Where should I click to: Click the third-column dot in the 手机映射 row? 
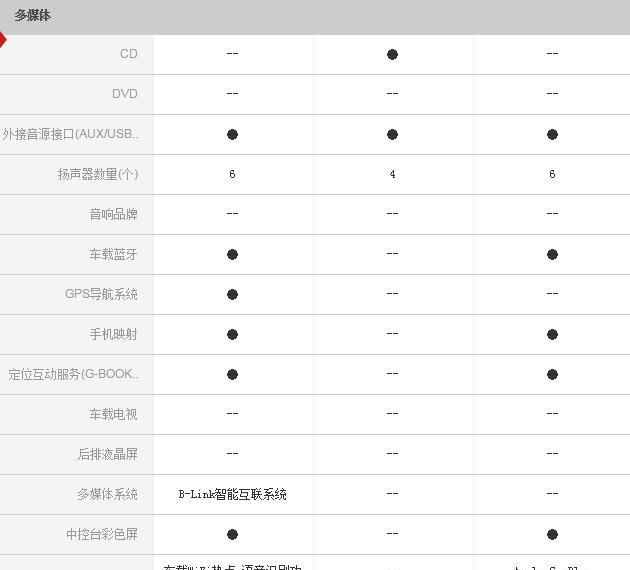click(x=552, y=335)
